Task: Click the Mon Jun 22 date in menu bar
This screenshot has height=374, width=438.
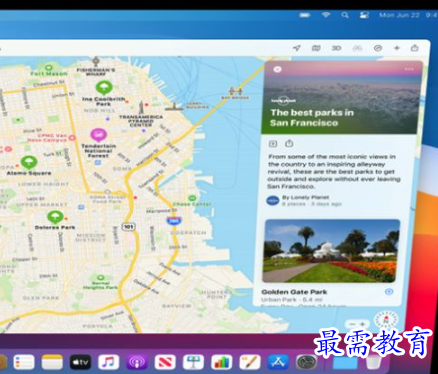Action: pyautogui.click(x=399, y=15)
